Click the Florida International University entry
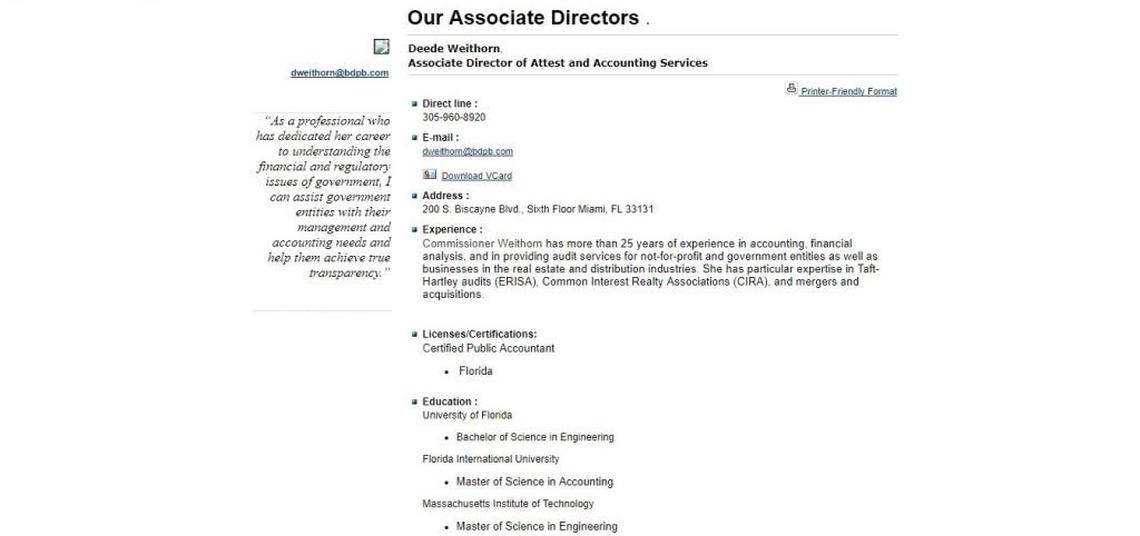The image size is (1140, 536). [x=490, y=459]
